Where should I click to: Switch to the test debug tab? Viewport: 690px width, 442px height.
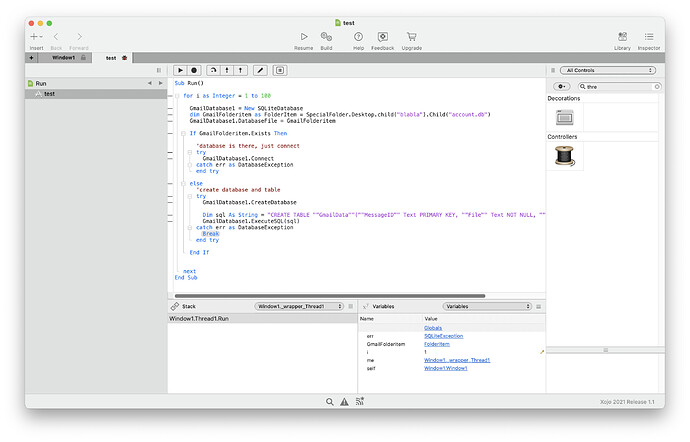112,58
